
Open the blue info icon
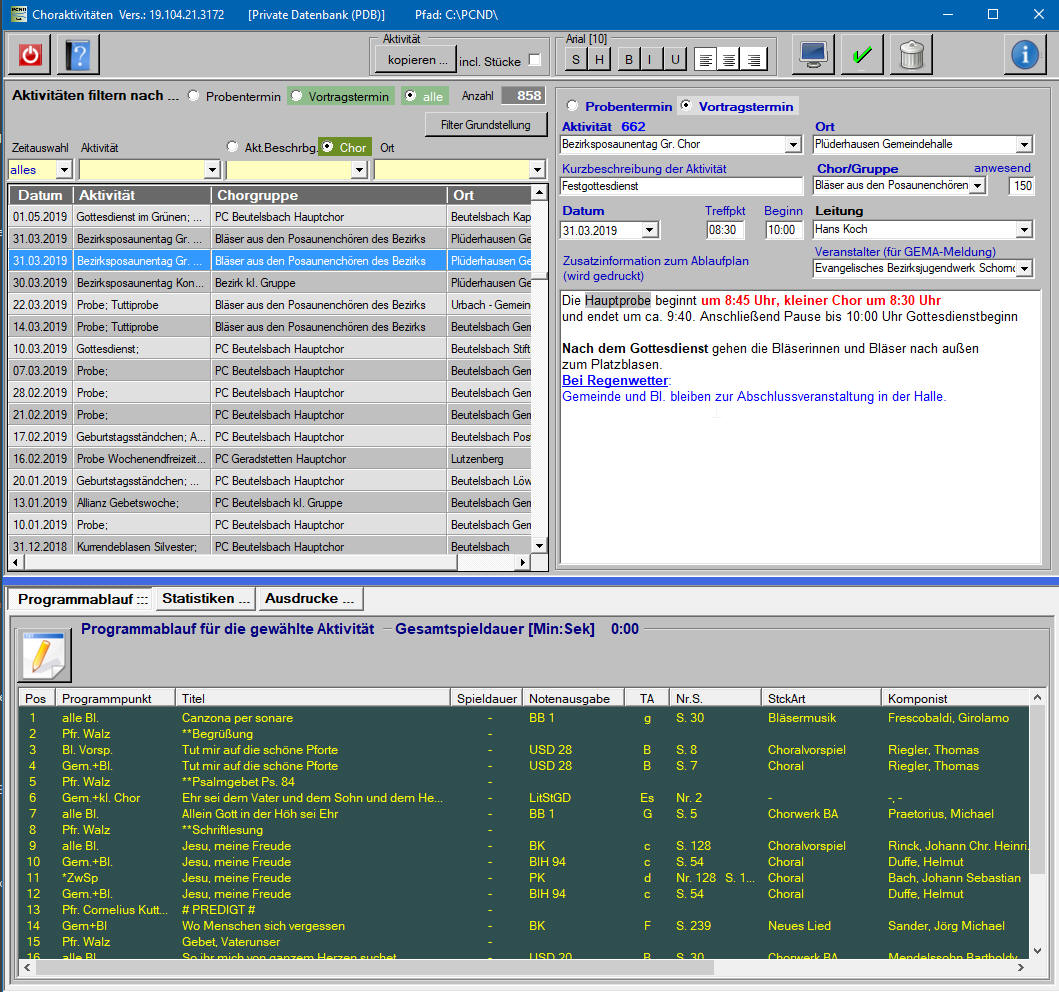pyautogui.click(x=1025, y=55)
